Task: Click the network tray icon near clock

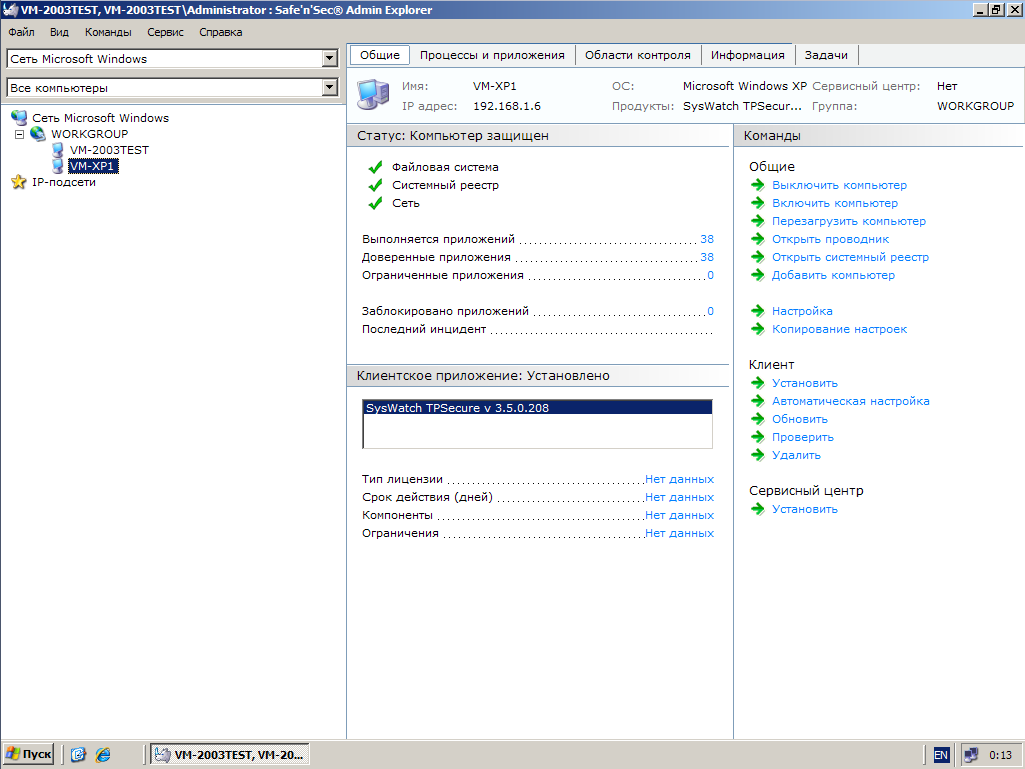Action: click(971, 755)
